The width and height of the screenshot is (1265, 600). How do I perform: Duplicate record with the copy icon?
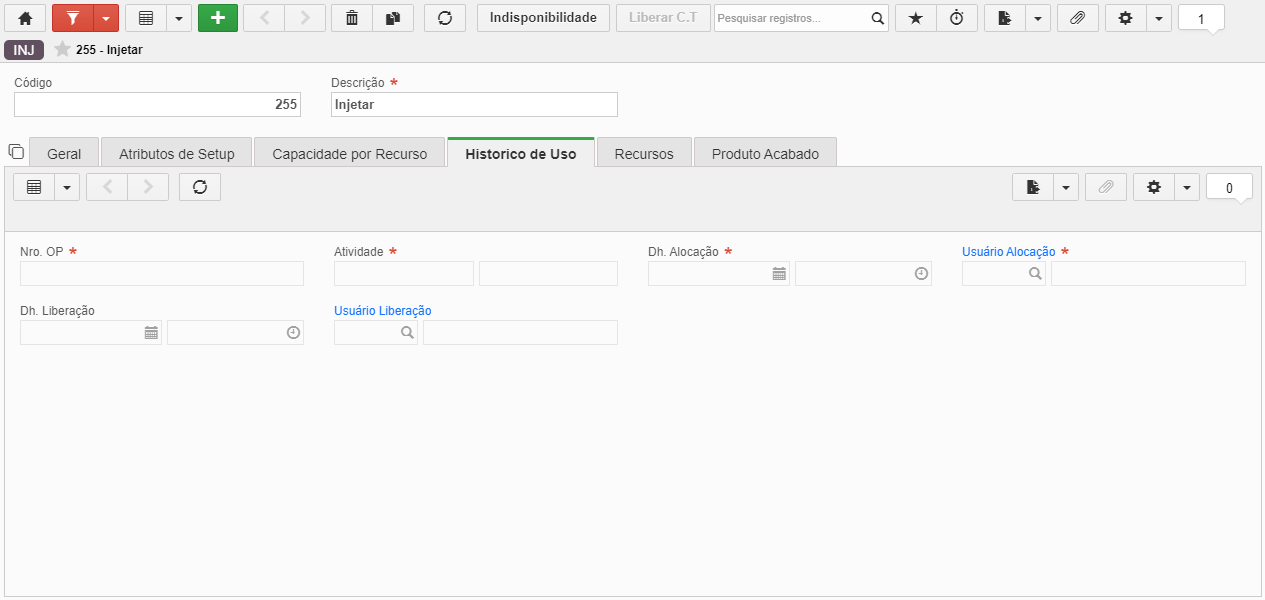coord(393,18)
